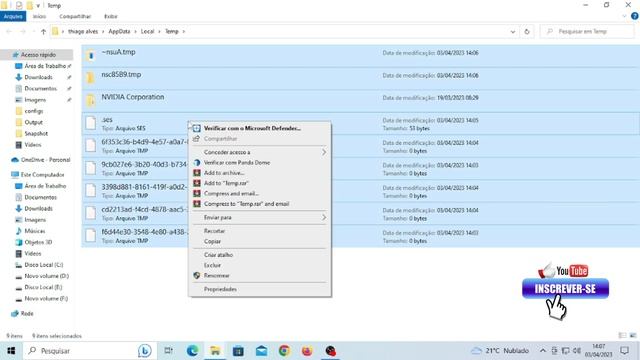This screenshot has width=640, height=360.
Task: Choose Copiar in context menu
Action: coord(260,241)
